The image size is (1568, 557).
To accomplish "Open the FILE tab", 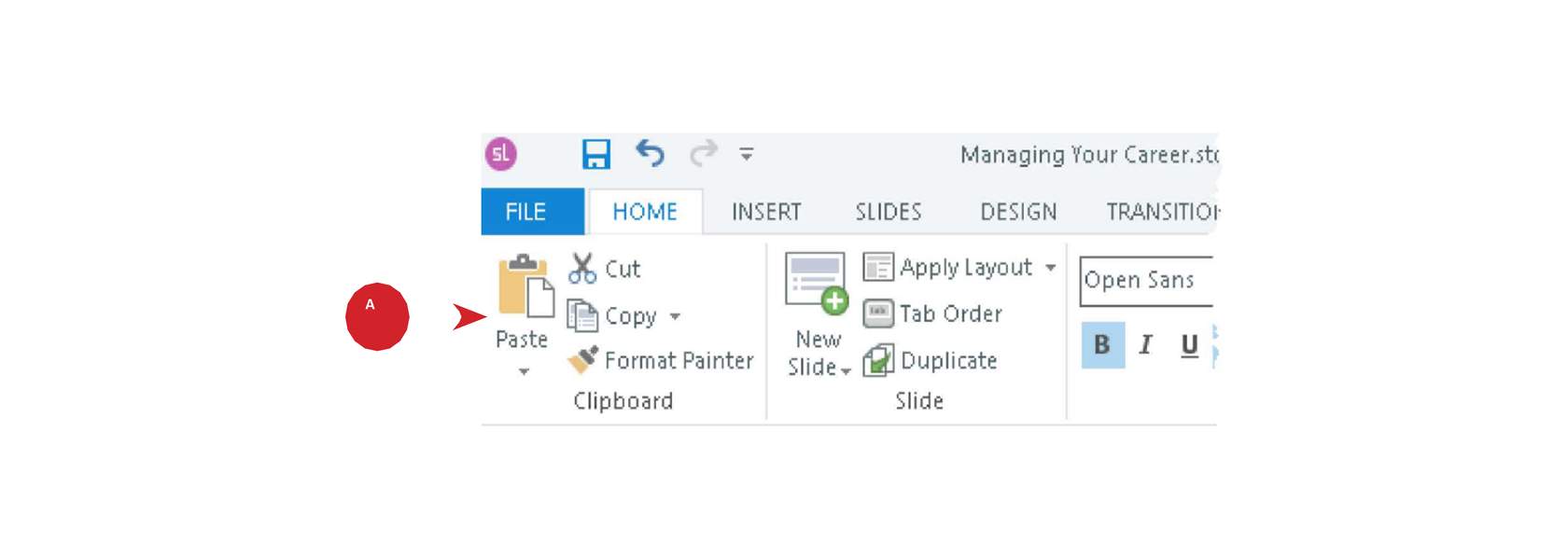I will (x=526, y=212).
